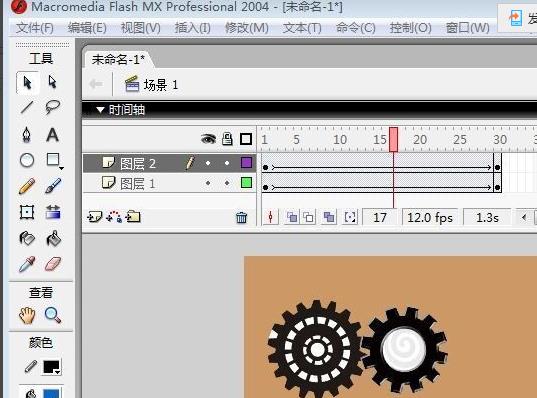
Task: Select the Pen tool
Action: (27, 134)
